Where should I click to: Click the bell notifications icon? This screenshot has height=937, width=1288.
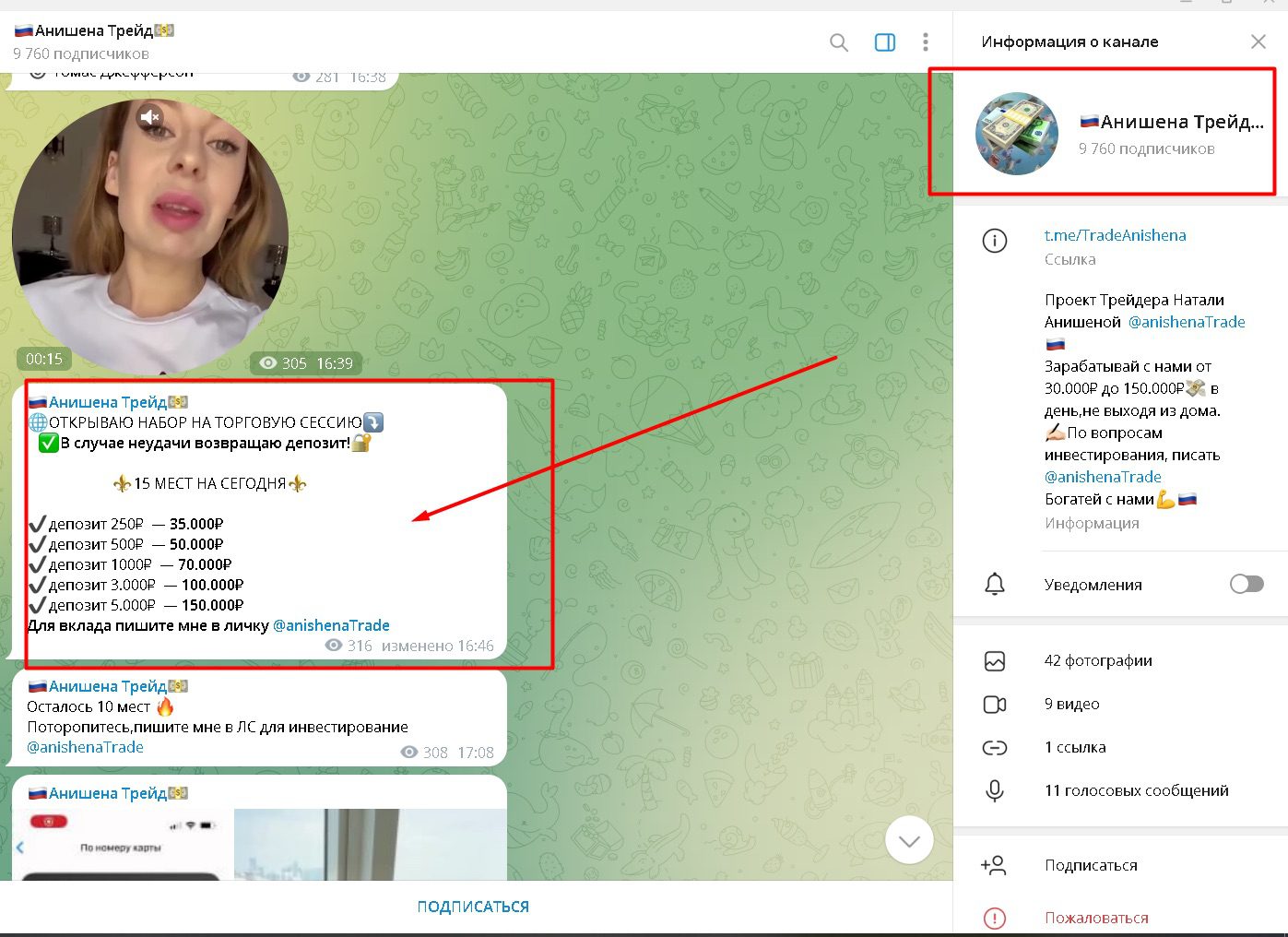click(995, 584)
